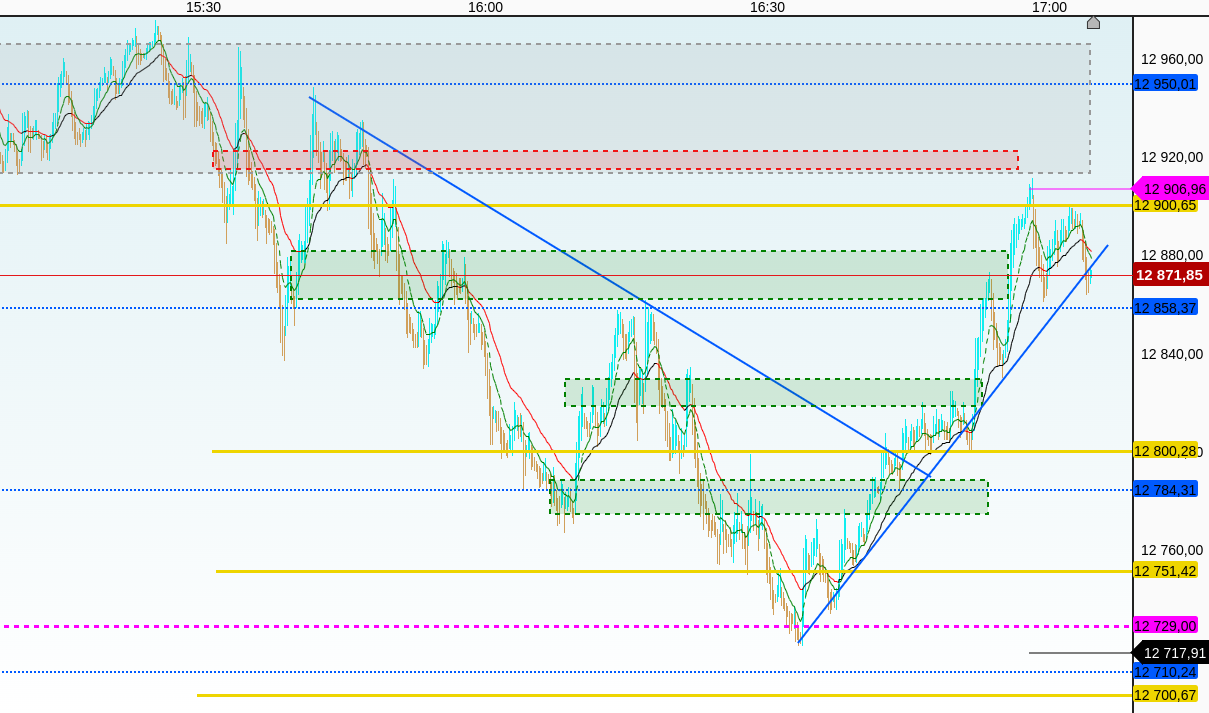This screenshot has height=713, width=1209.
Task: Click the yellow 12 700,67 level label
Action: pyautogui.click(x=1165, y=695)
